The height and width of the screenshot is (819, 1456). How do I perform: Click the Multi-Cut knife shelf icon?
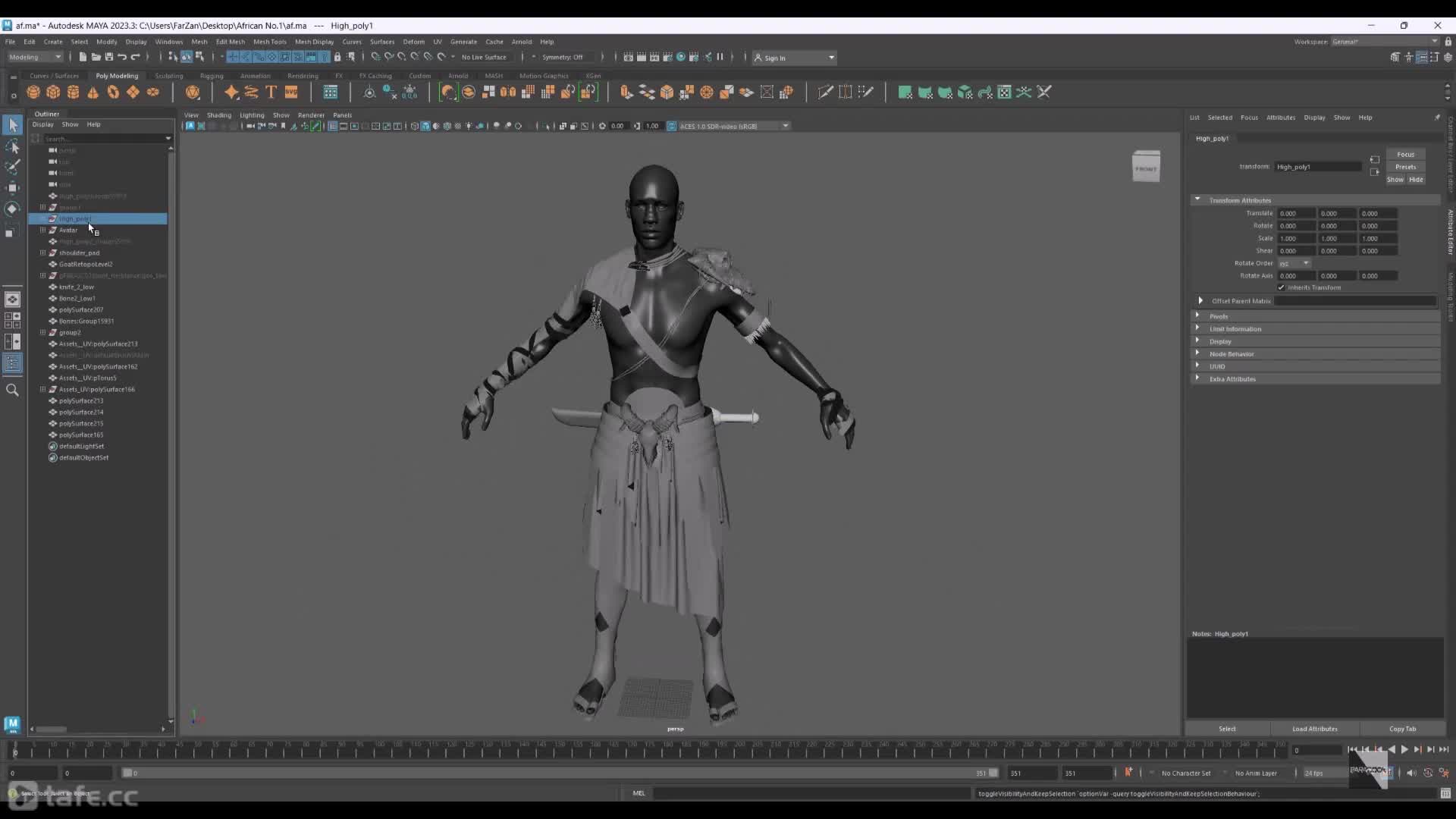pyautogui.click(x=825, y=92)
